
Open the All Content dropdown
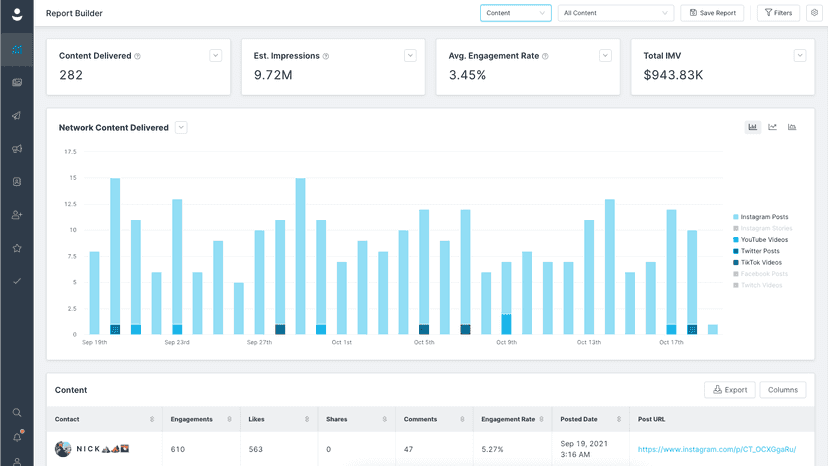pyautogui.click(x=616, y=13)
